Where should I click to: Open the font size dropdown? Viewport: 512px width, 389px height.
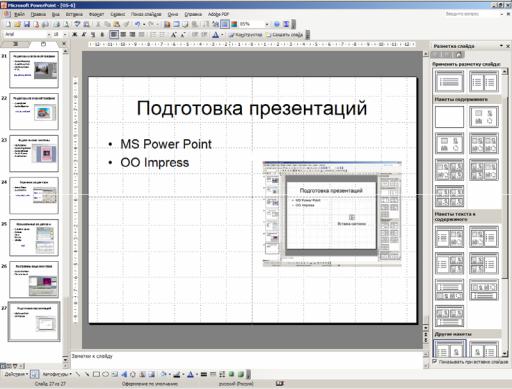pyautogui.click(x=65, y=34)
